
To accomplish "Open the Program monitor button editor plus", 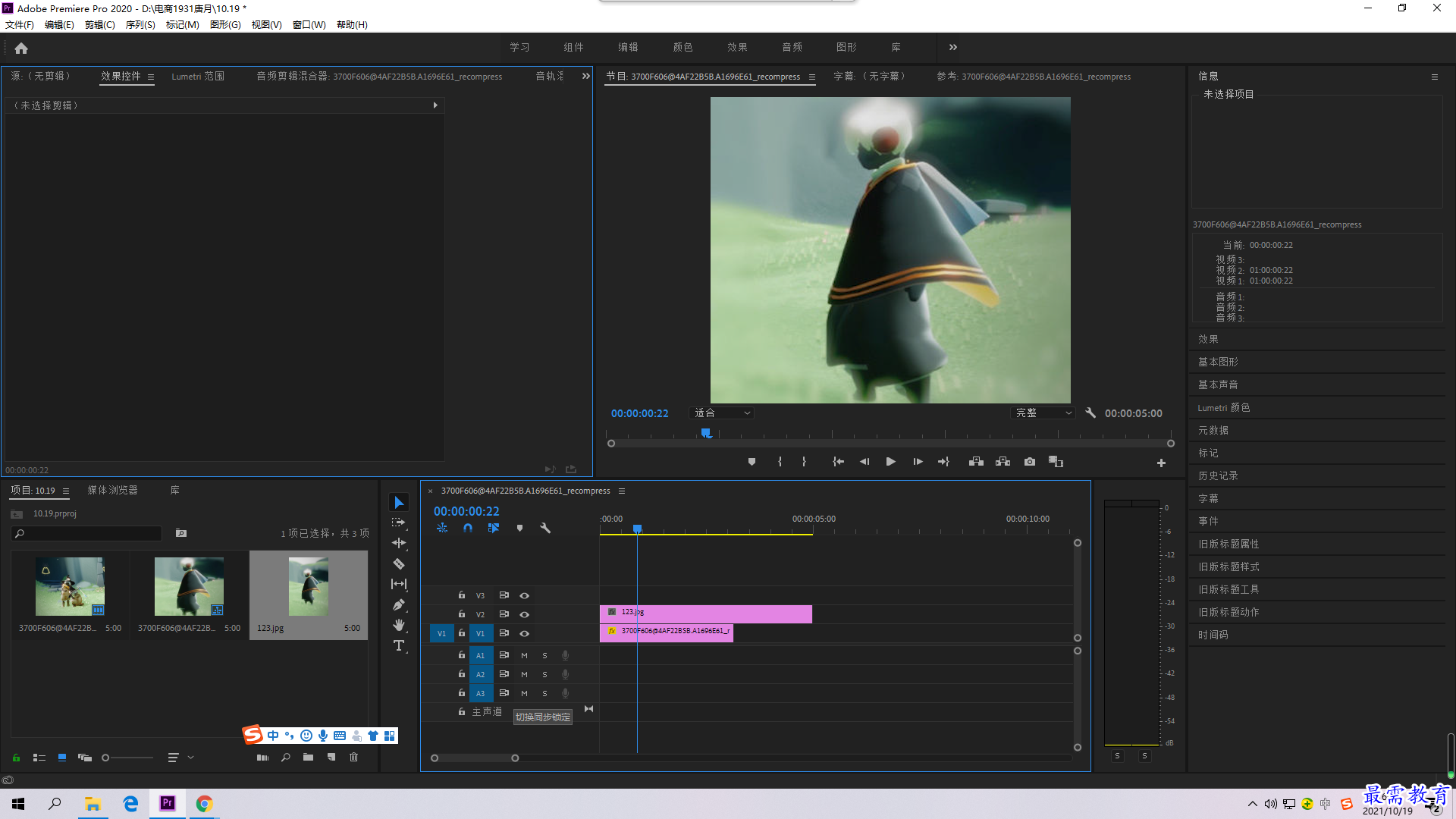I will (x=1161, y=463).
